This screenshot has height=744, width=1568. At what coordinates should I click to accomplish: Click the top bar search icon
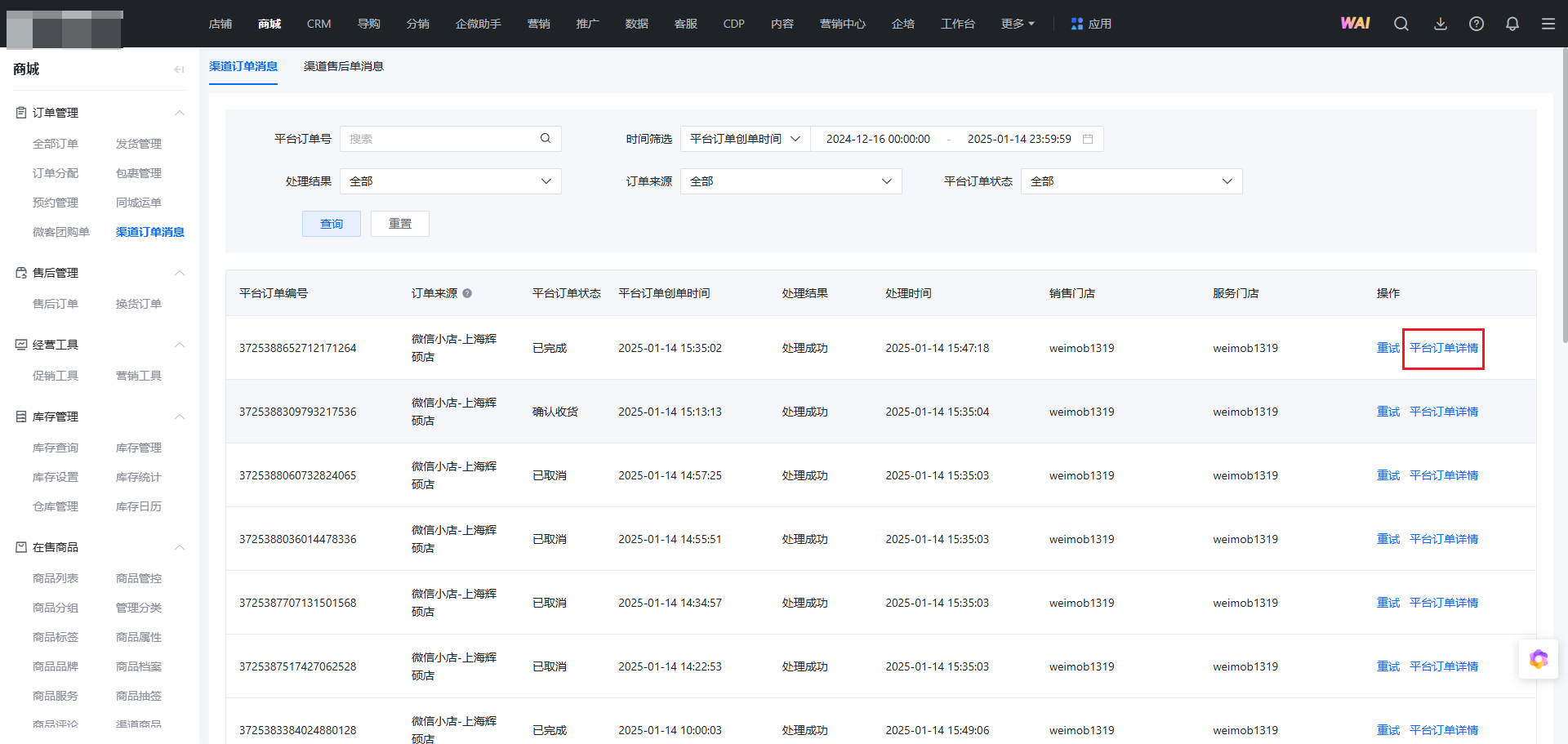[1401, 24]
